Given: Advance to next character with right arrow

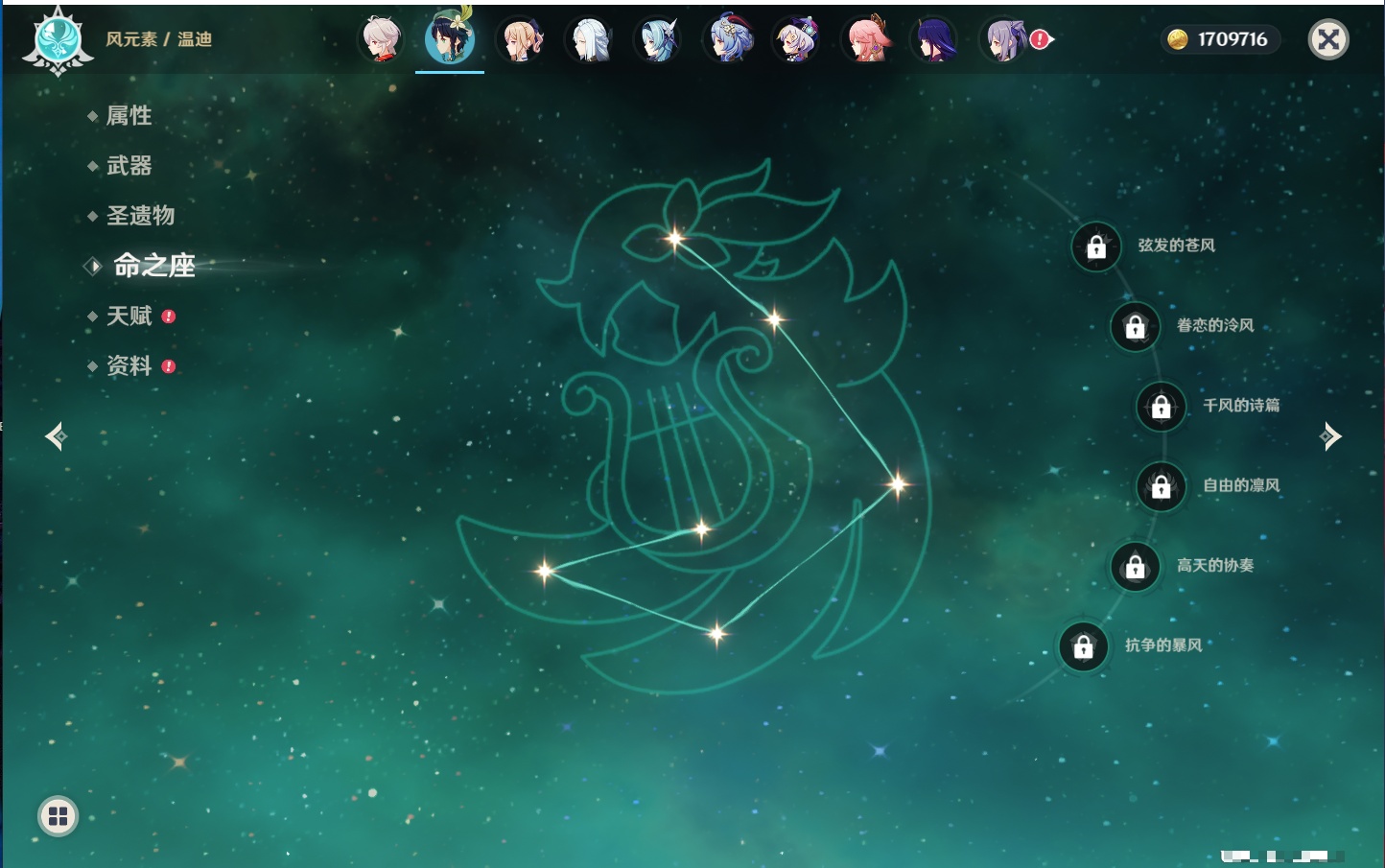Looking at the screenshot, I should (x=1330, y=436).
